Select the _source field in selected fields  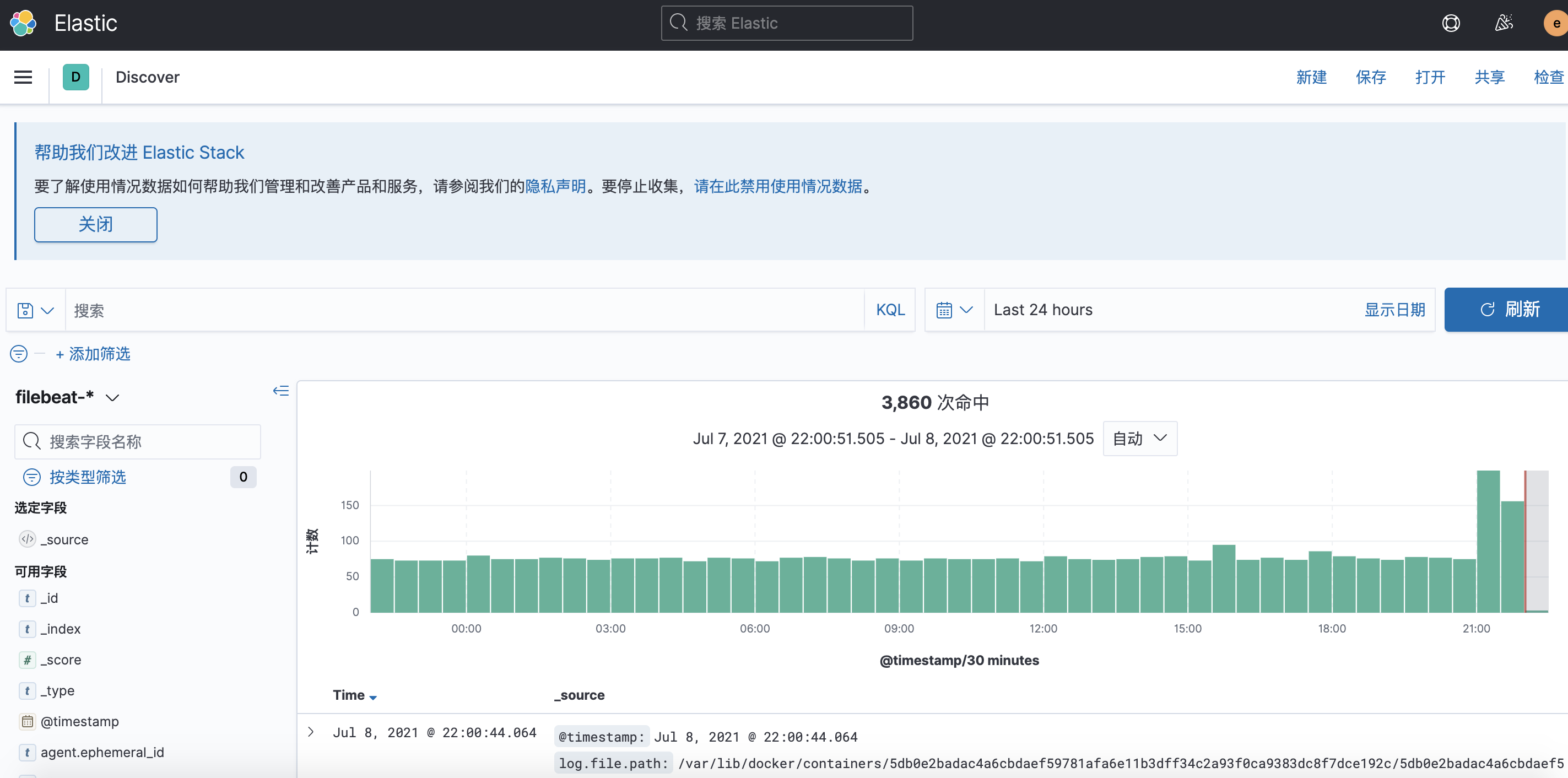pos(64,539)
